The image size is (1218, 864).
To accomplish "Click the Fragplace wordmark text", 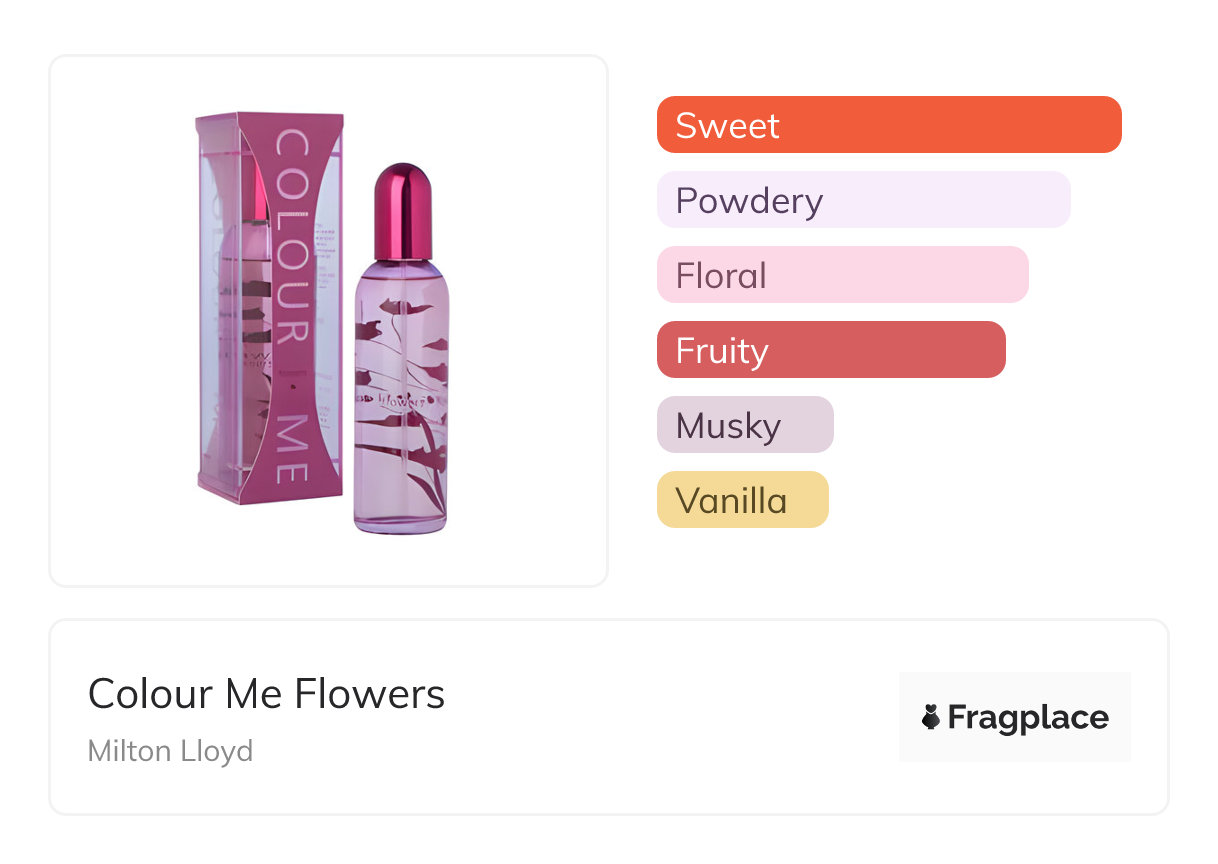I will (x=1028, y=718).
